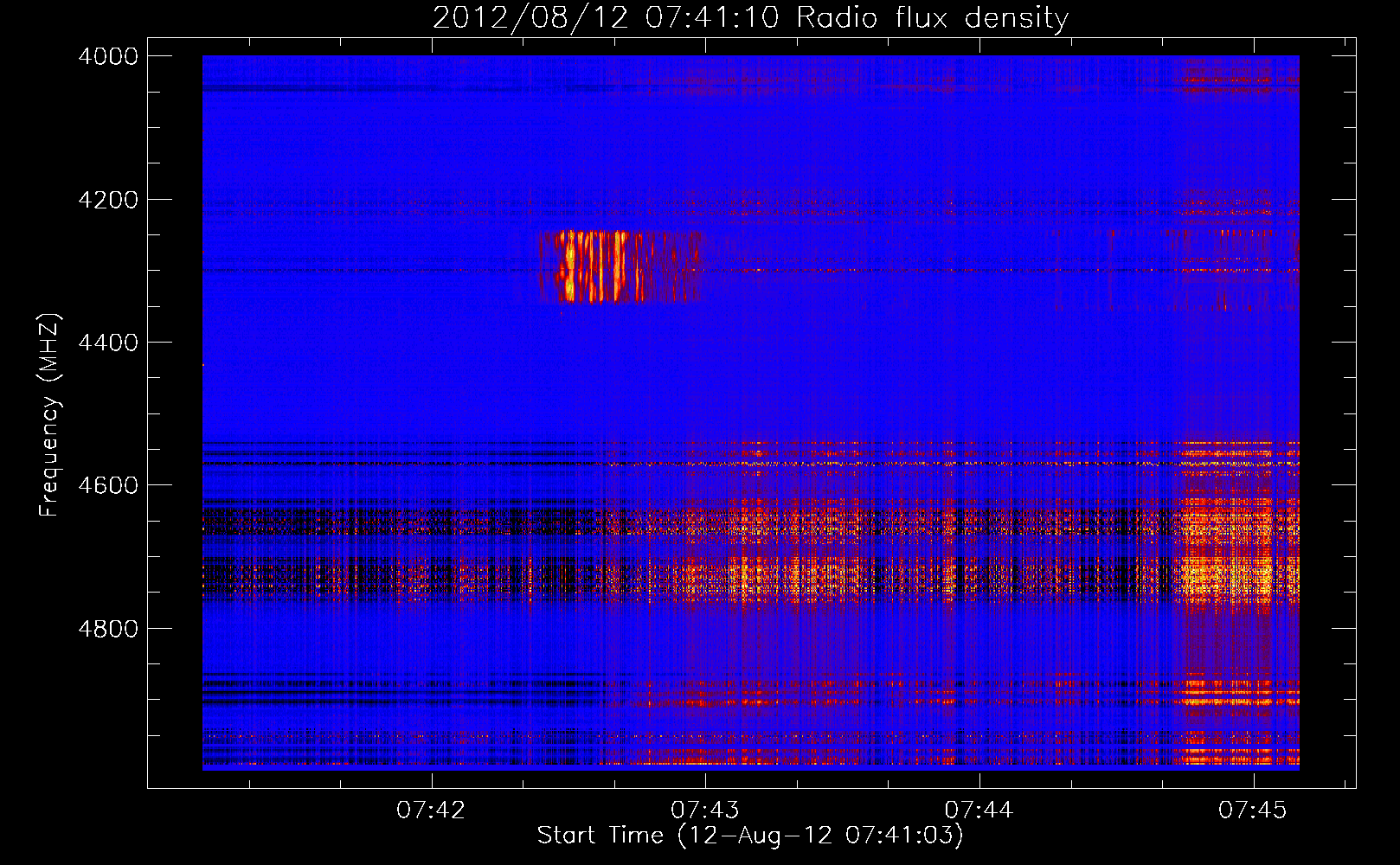Click the 4000 frequency tick label

click(108, 56)
